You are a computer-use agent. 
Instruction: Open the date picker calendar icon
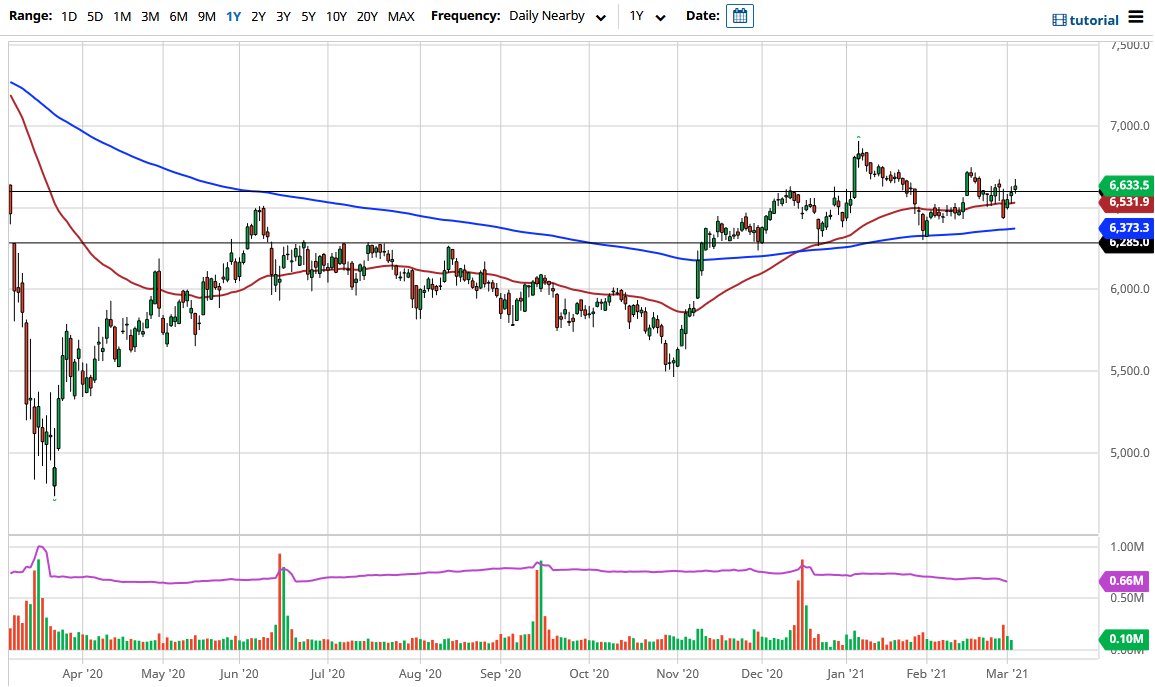pos(739,17)
